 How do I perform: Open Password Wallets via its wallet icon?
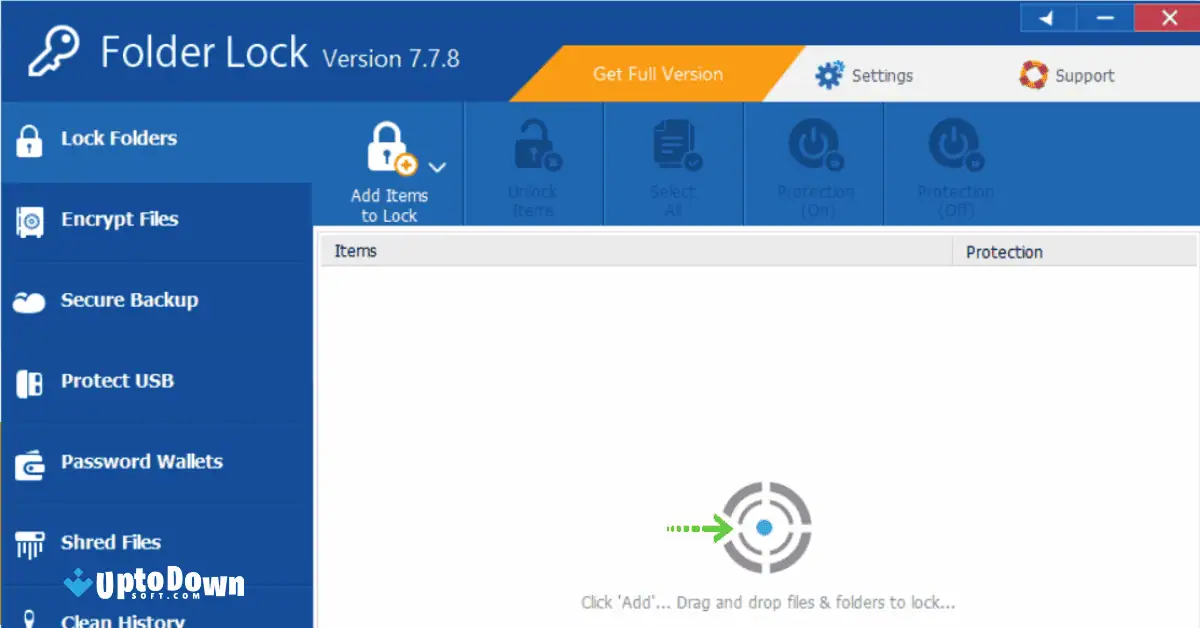point(30,462)
